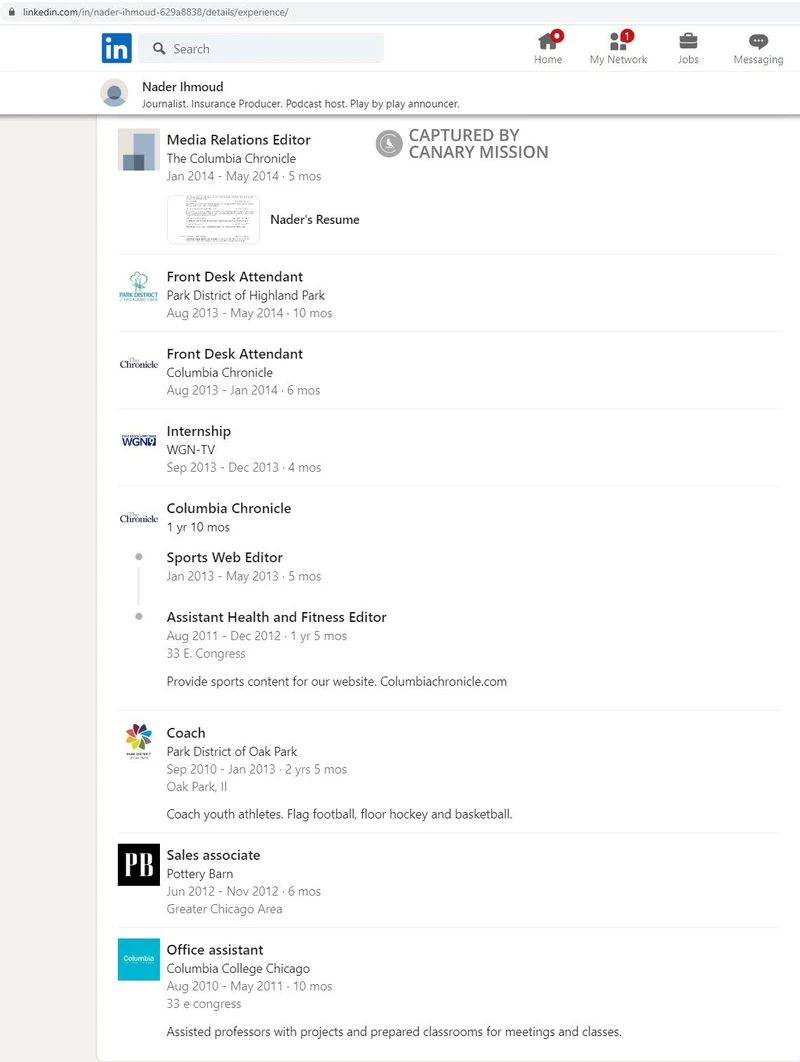This screenshot has height=1062, width=800.
Task: Click Columbia College Chicago company text
Action: [x=238, y=969]
